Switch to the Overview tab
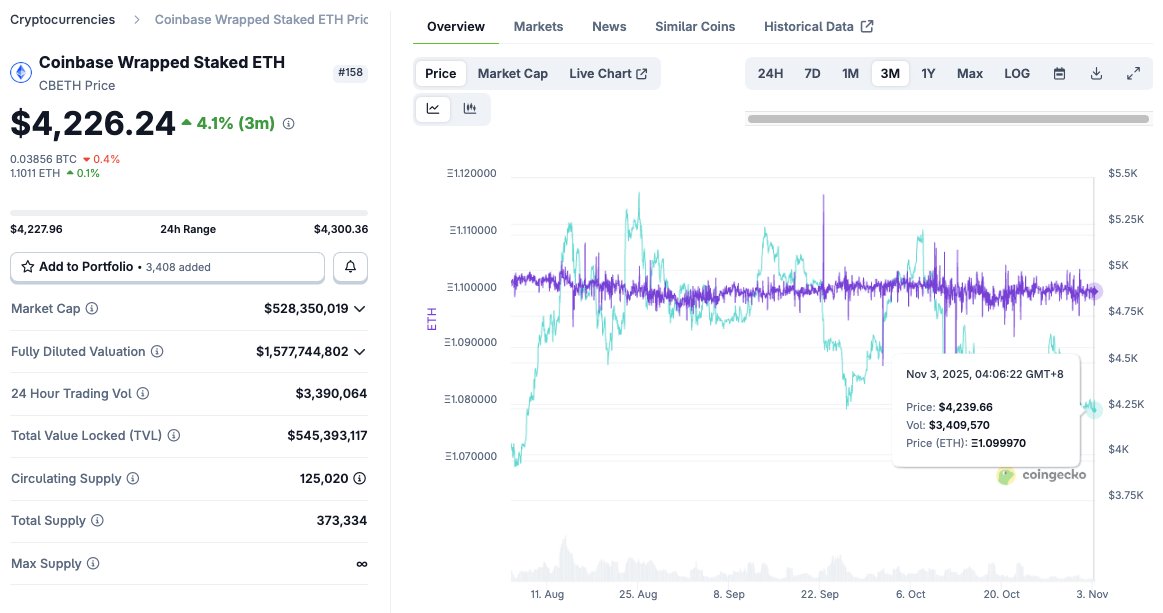The width and height of the screenshot is (1163, 613). tap(455, 26)
